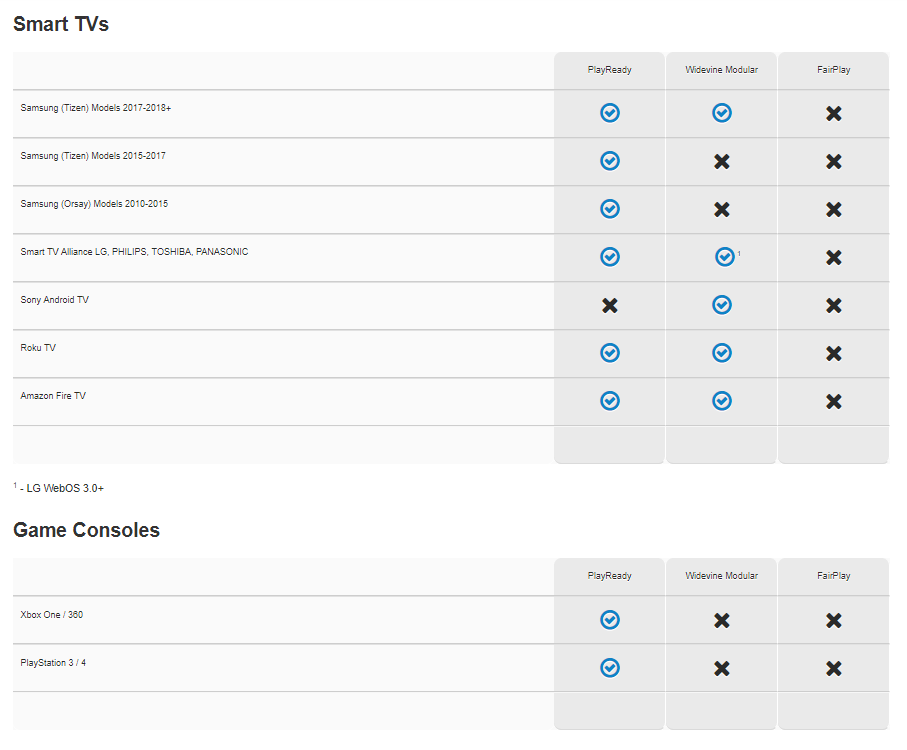Click Widevine Modular cross for Xbox One / 360
The image size is (907, 750).
[x=721, y=620]
